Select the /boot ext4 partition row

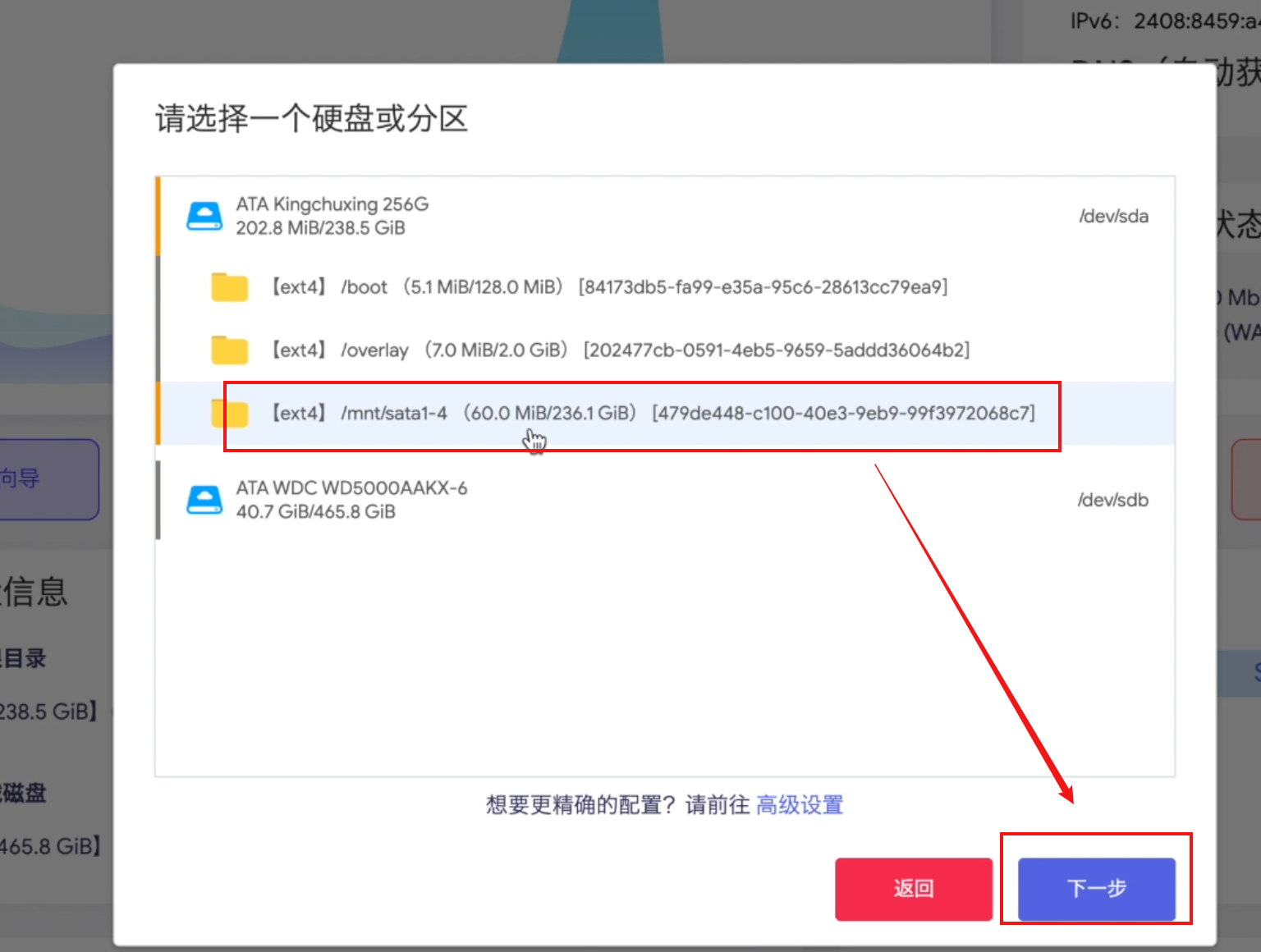(x=575, y=287)
